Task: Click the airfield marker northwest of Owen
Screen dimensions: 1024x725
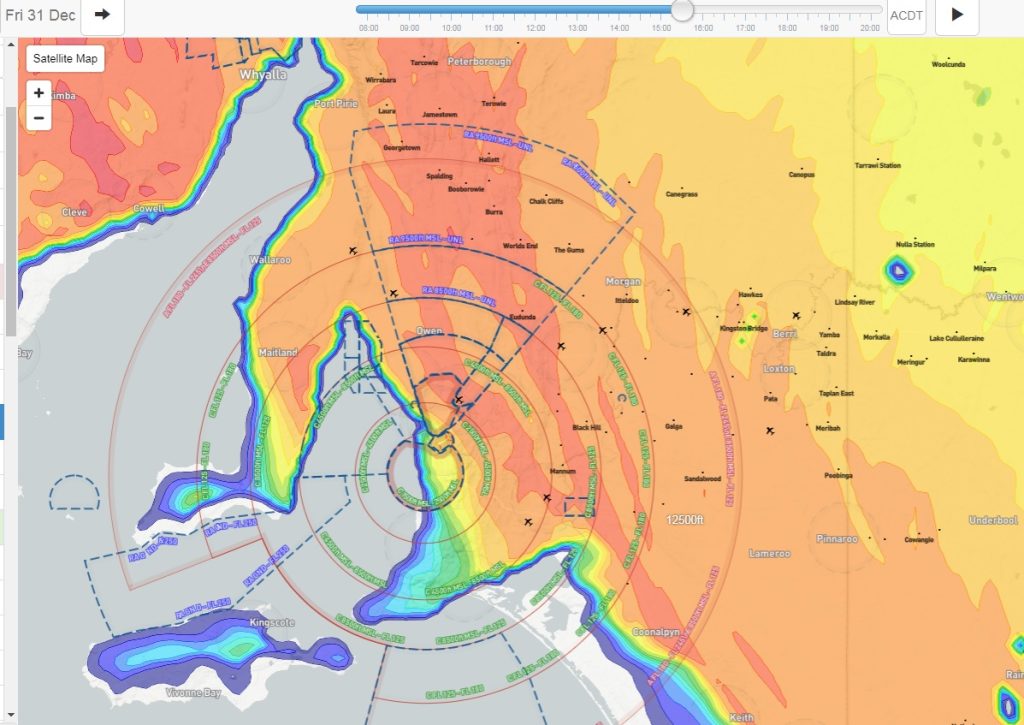Action: coord(393,293)
